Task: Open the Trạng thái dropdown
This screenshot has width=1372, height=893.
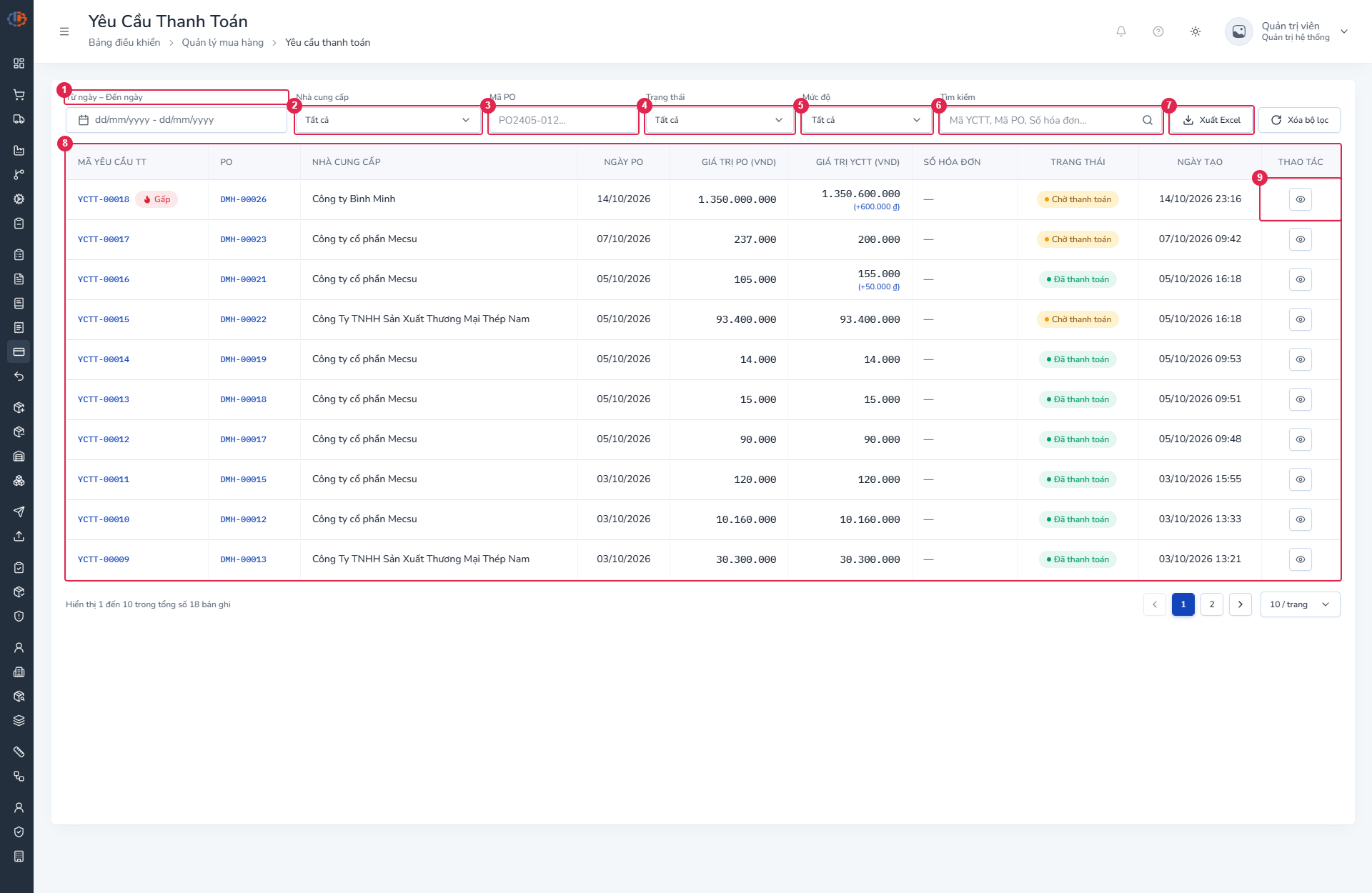Action: click(720, 120)
